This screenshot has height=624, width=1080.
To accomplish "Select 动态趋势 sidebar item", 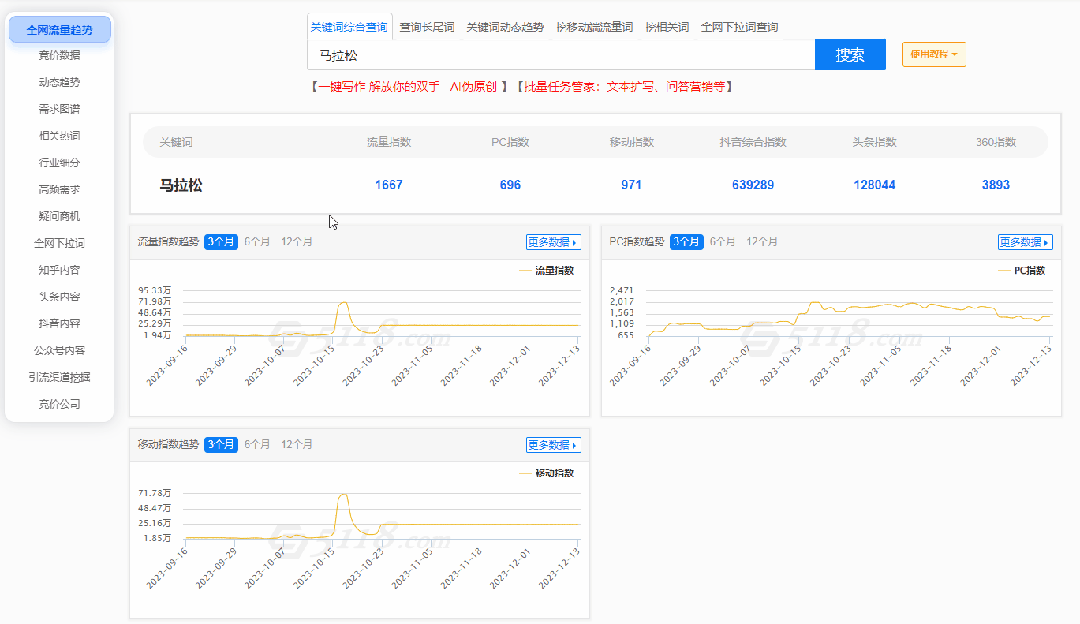I will pos(59,82).
